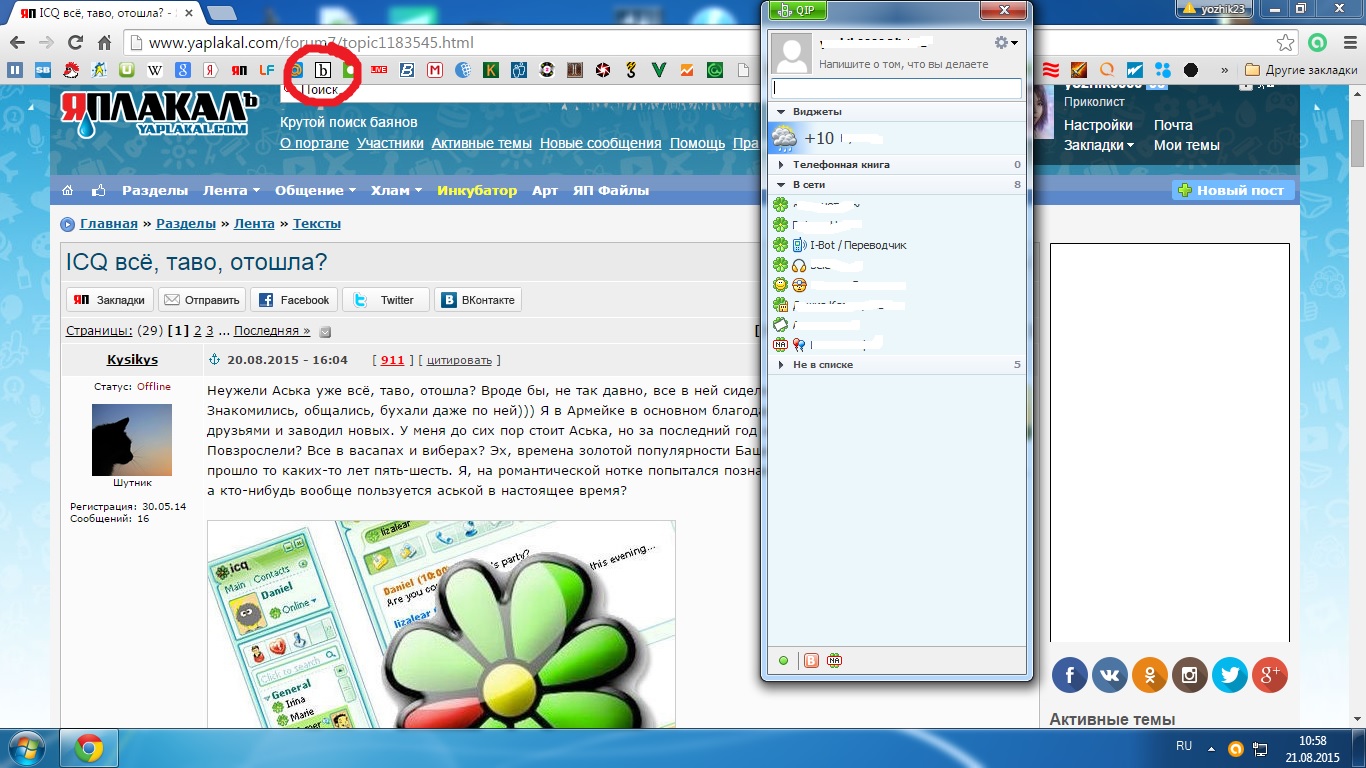Show hidden bookmarks with the » chevron
This screenshot has width=1366, height=768.
click(x=1226, y=70)
